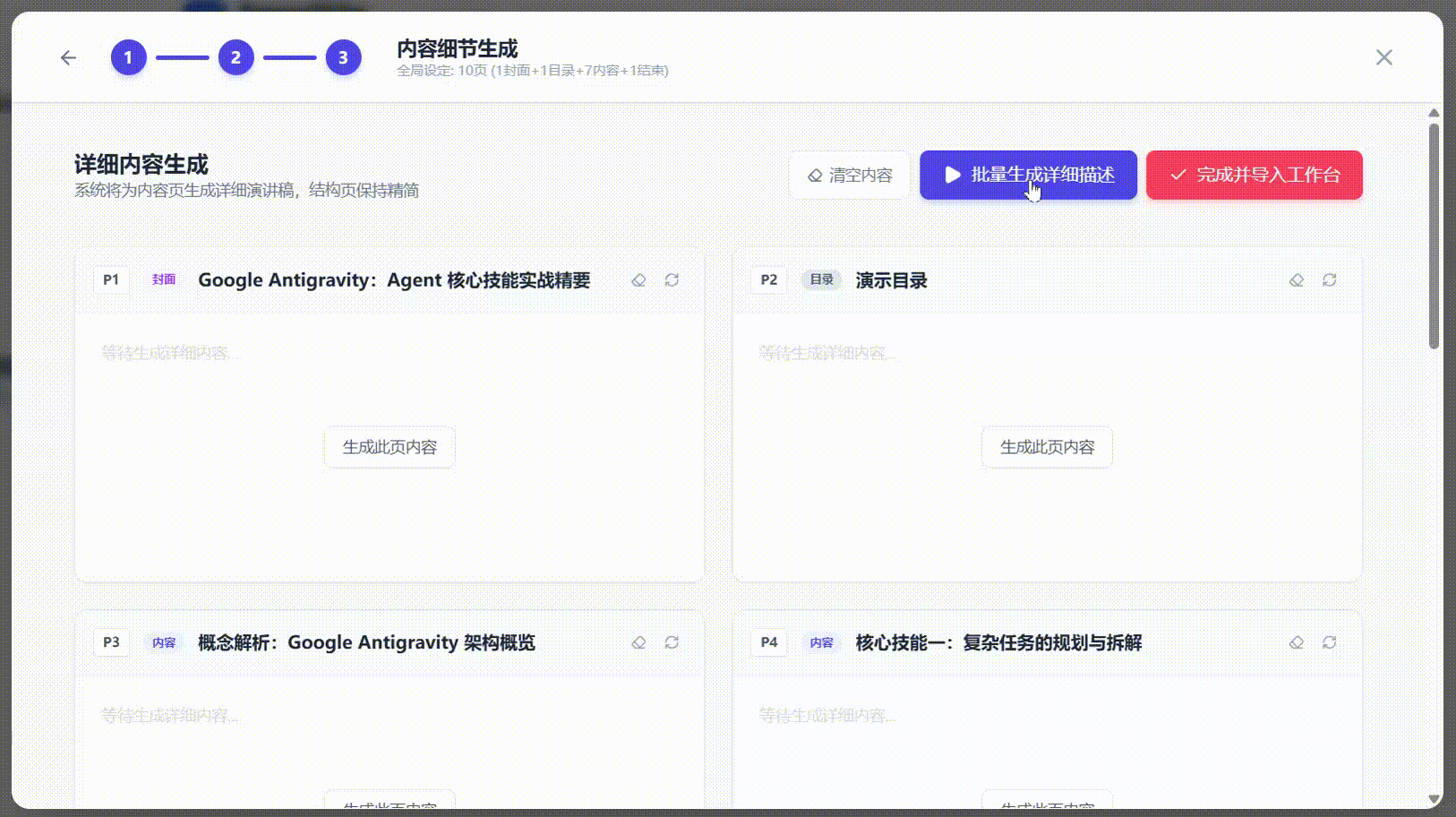Go back using the left arrow icon

(68, 58)
